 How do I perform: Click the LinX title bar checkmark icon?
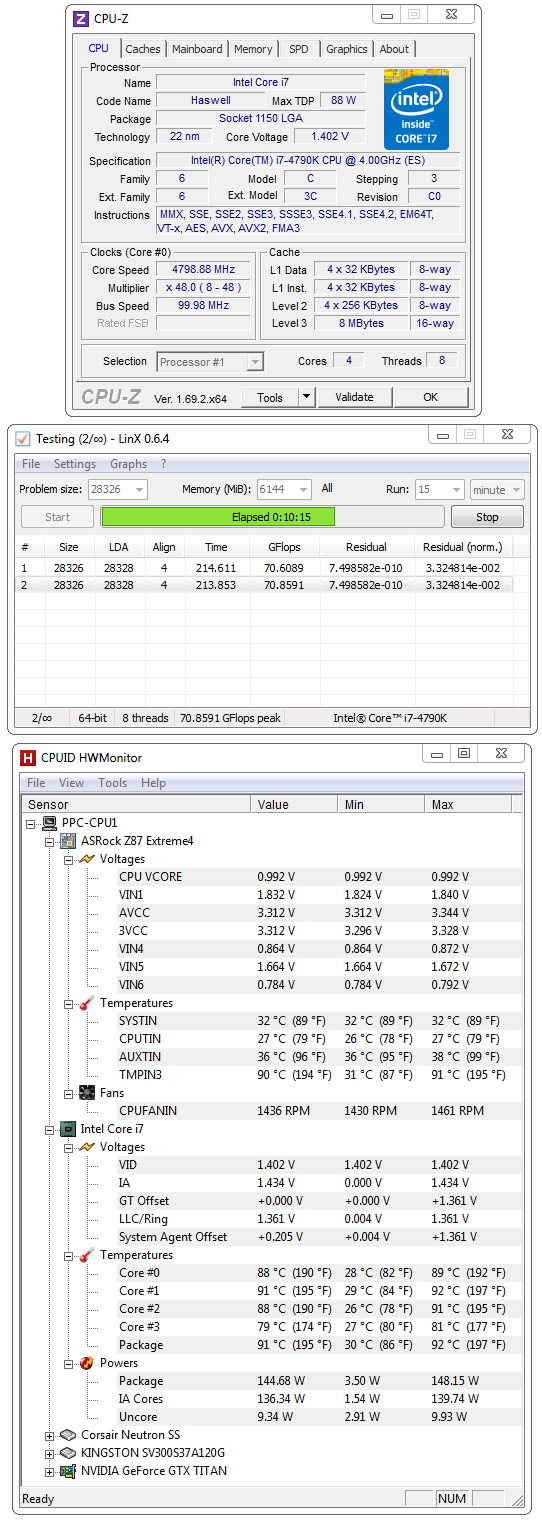point(22,438)
